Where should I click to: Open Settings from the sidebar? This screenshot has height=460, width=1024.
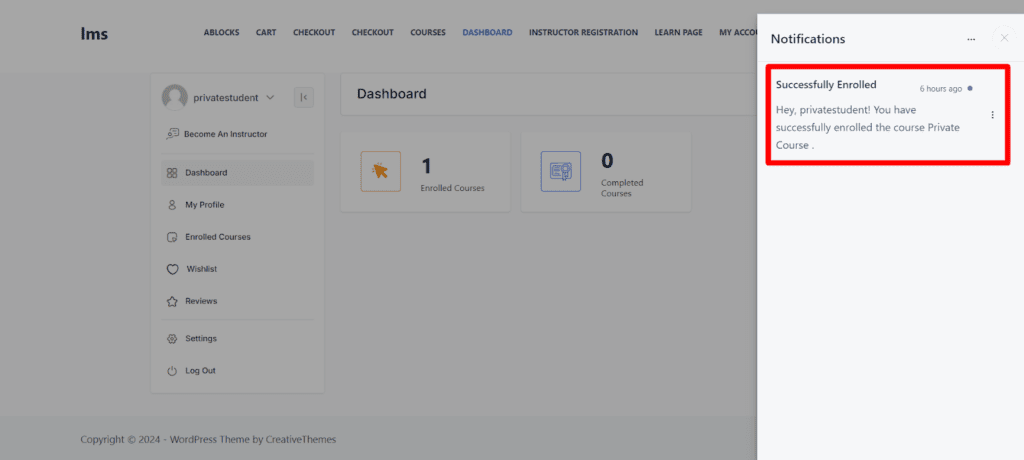tap(200, 338)
